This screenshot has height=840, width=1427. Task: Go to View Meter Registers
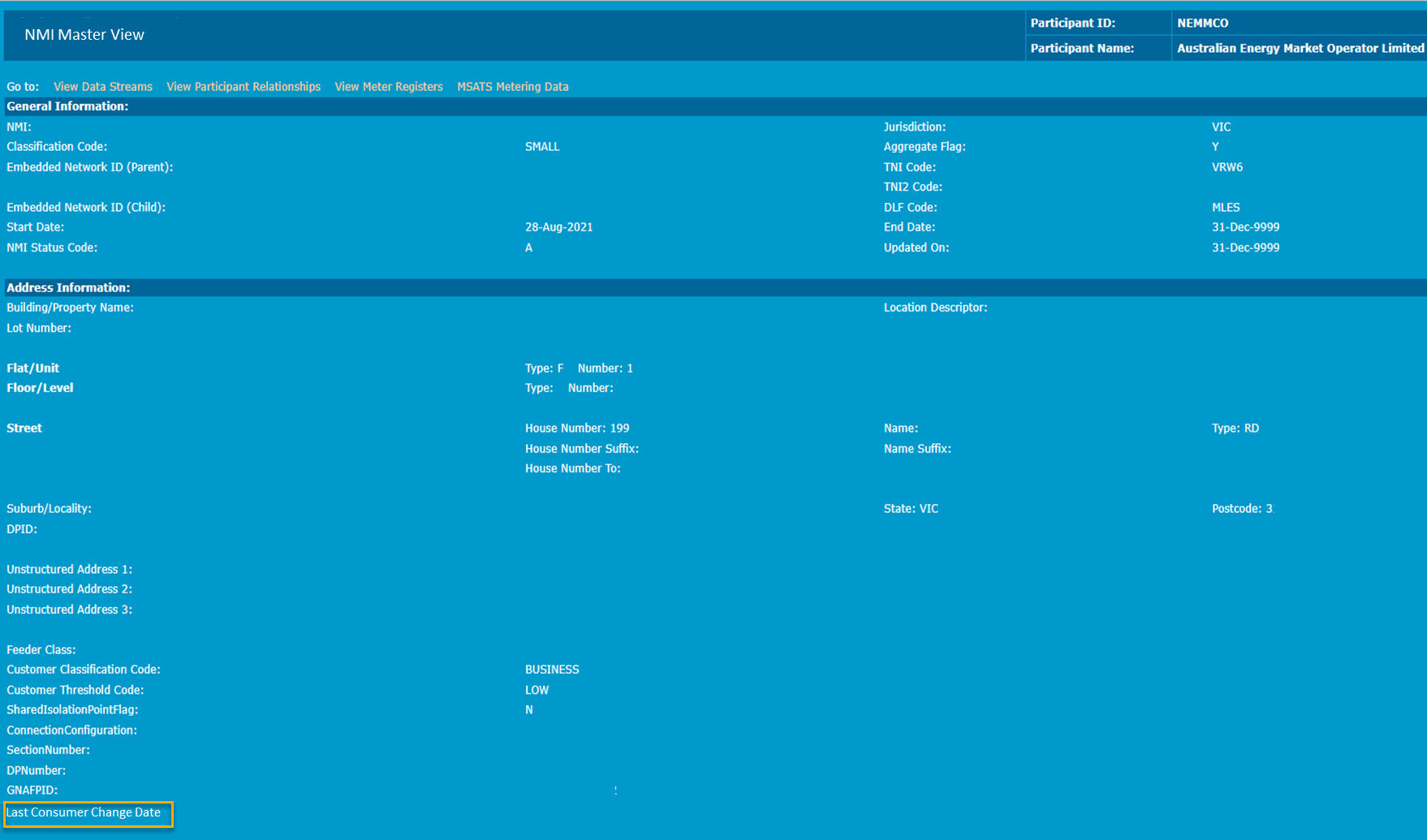point(389,87)
